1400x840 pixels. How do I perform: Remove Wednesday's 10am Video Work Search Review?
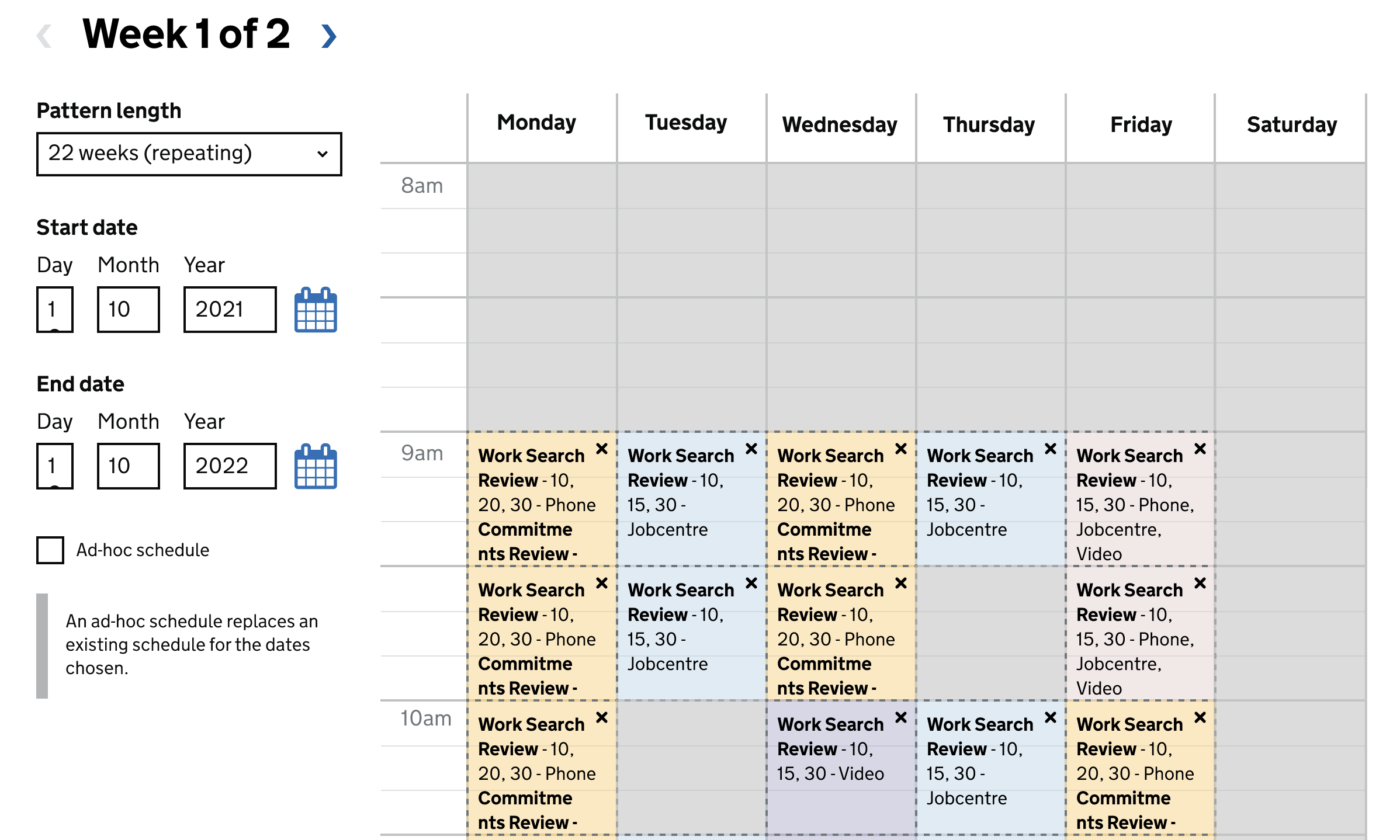tap(900, 717)
